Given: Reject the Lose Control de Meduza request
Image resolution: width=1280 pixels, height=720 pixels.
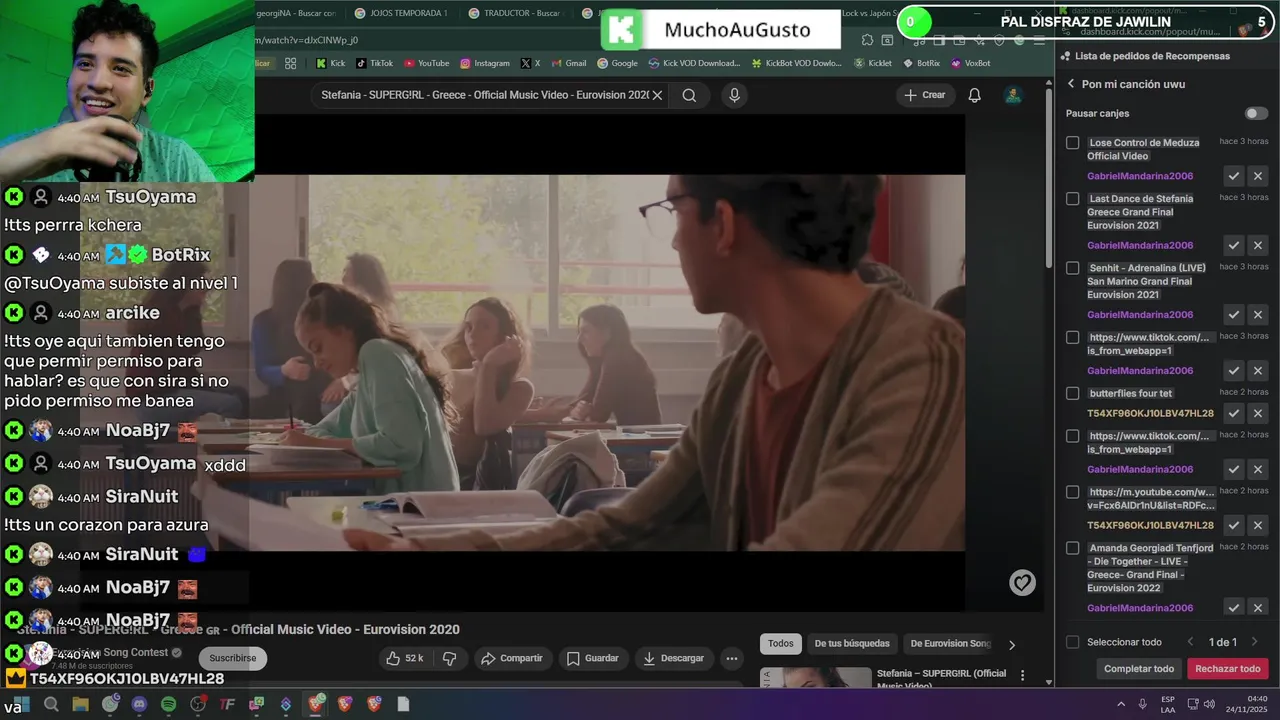Looking at the screenshot, I should [1258, 176].
